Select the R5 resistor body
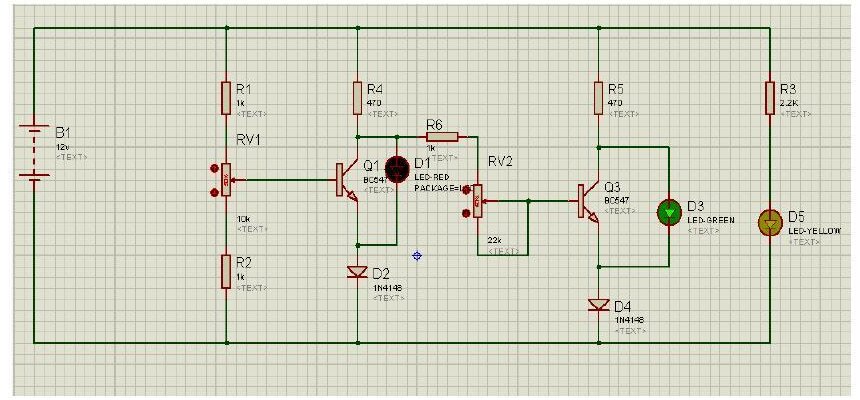Screen dimensions: 860x400 pos(598,98)
